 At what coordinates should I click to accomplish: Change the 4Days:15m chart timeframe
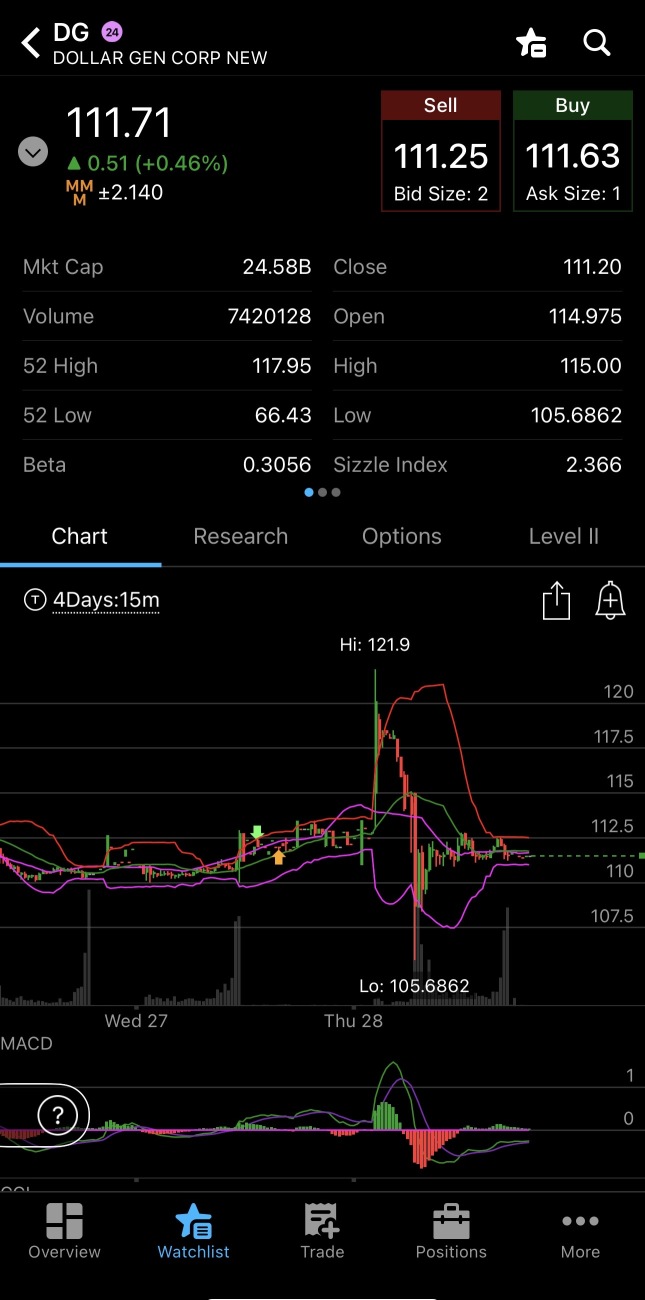[105, 600]
